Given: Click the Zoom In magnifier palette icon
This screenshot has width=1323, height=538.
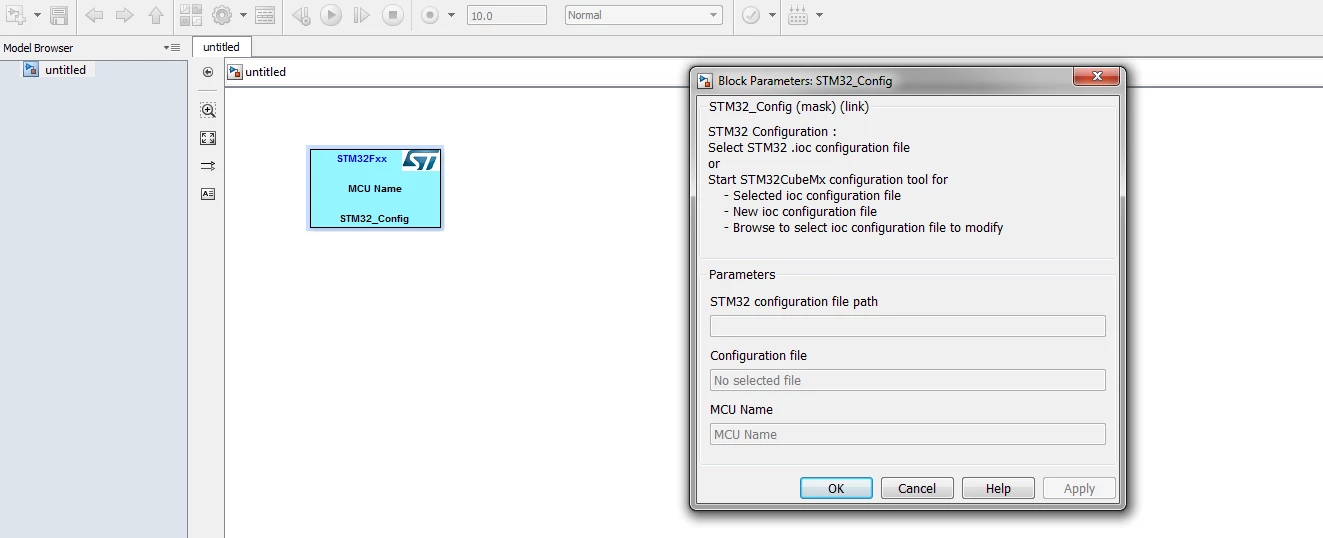Looking at the screenshot, I should [x=208, y=110].
